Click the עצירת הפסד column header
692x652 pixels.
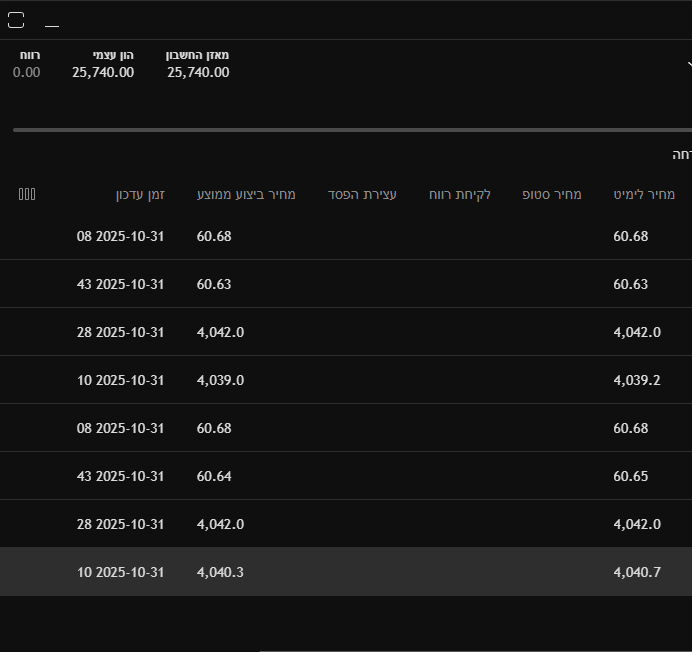pos(362,194)
